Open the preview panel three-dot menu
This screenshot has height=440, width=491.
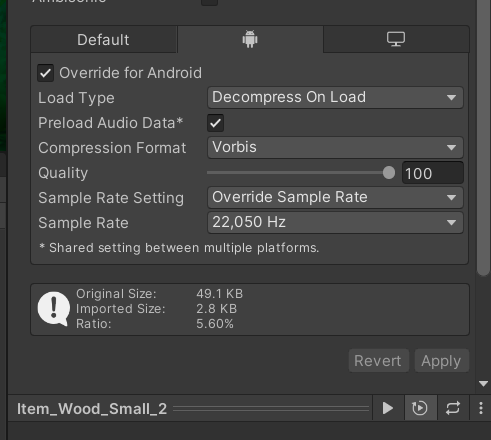pyautogui.click(x=481, y=408)
